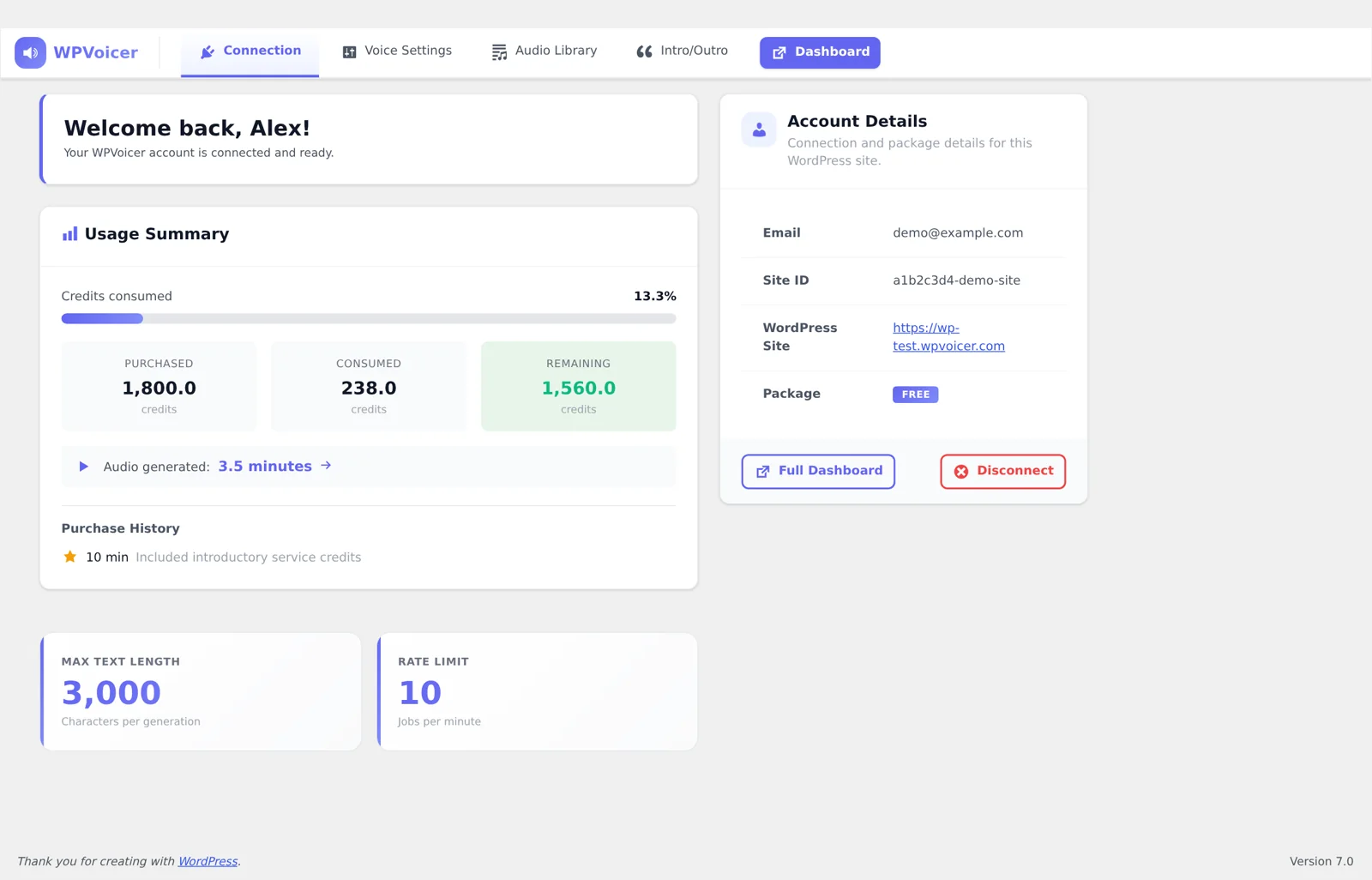Open the Audio Library tab
This screenshot has height=880, width=1372.
click(x=544, y=51)
